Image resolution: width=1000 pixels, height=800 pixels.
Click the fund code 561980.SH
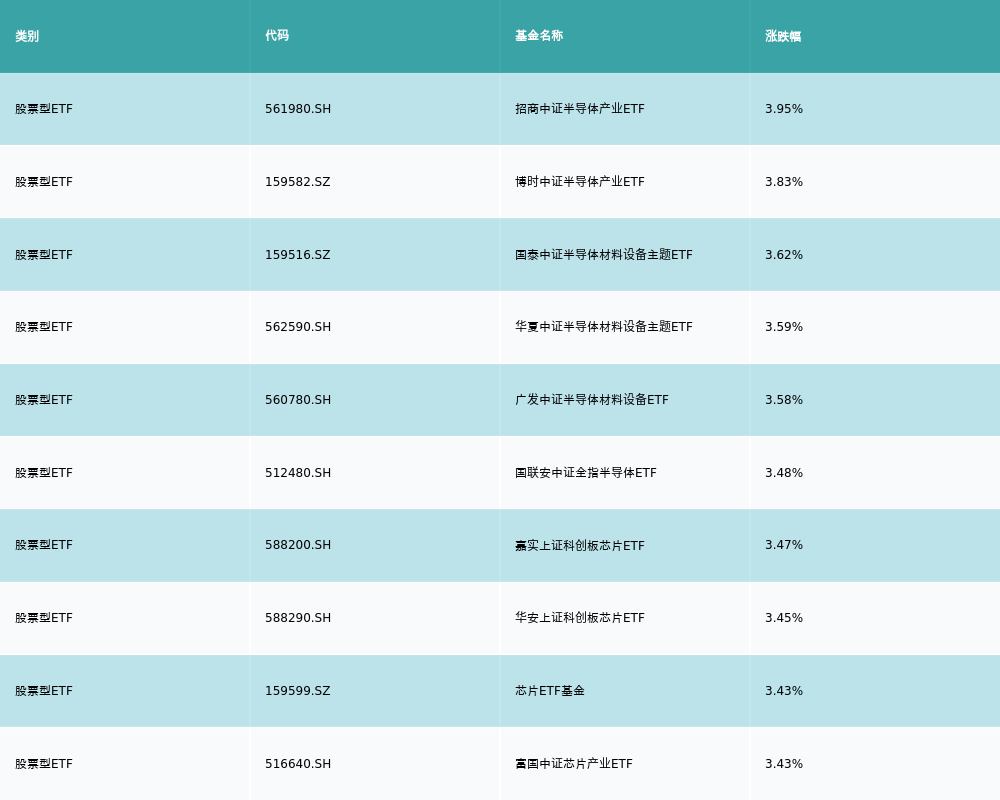pyautogui.click(x=298, y=109)
